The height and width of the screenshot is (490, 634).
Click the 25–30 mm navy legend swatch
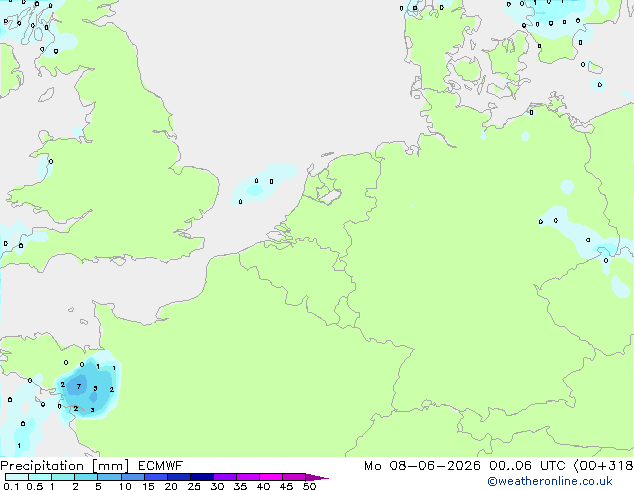(201, 477)
